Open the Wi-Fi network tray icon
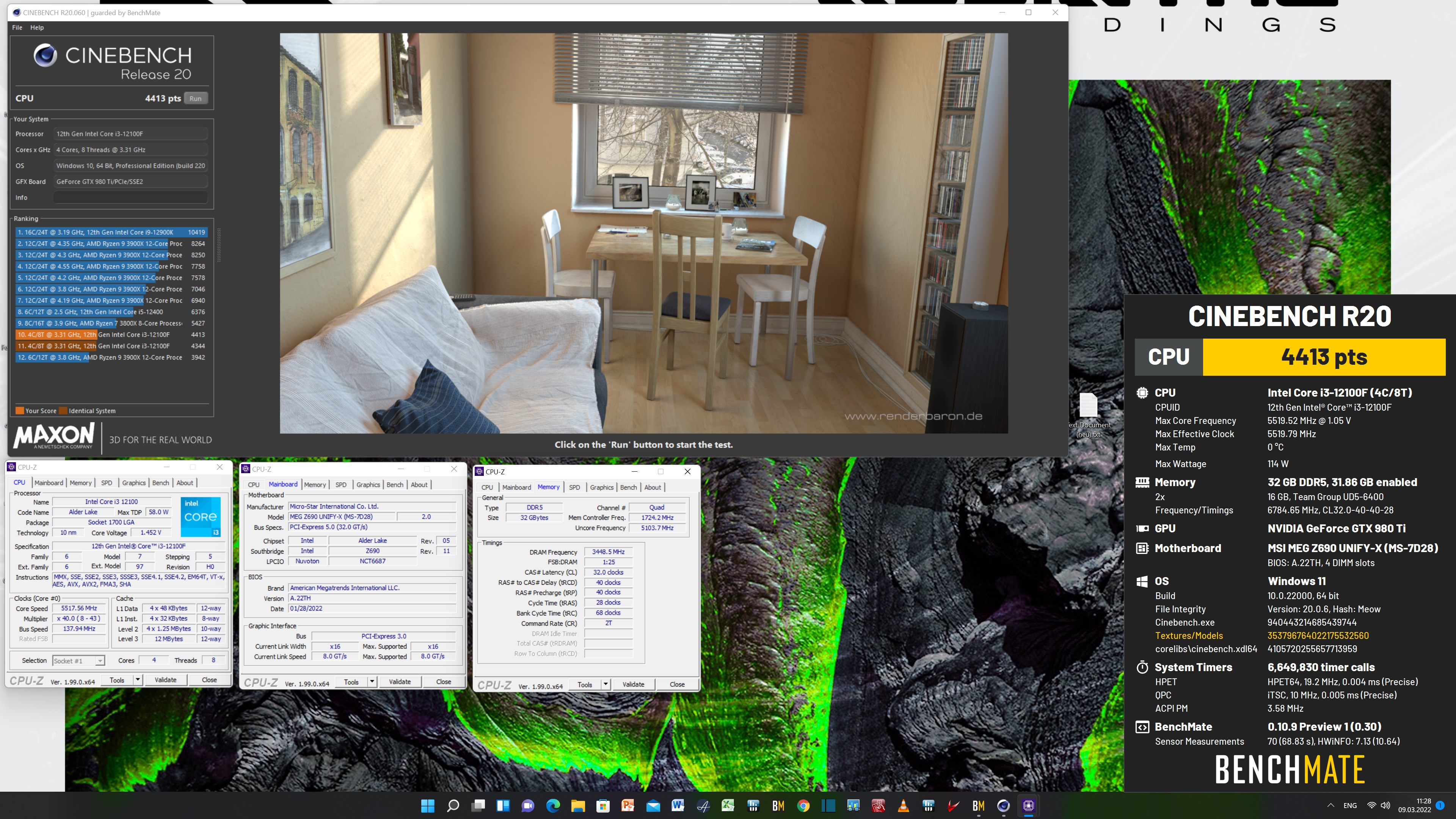 coord(1372,805)
